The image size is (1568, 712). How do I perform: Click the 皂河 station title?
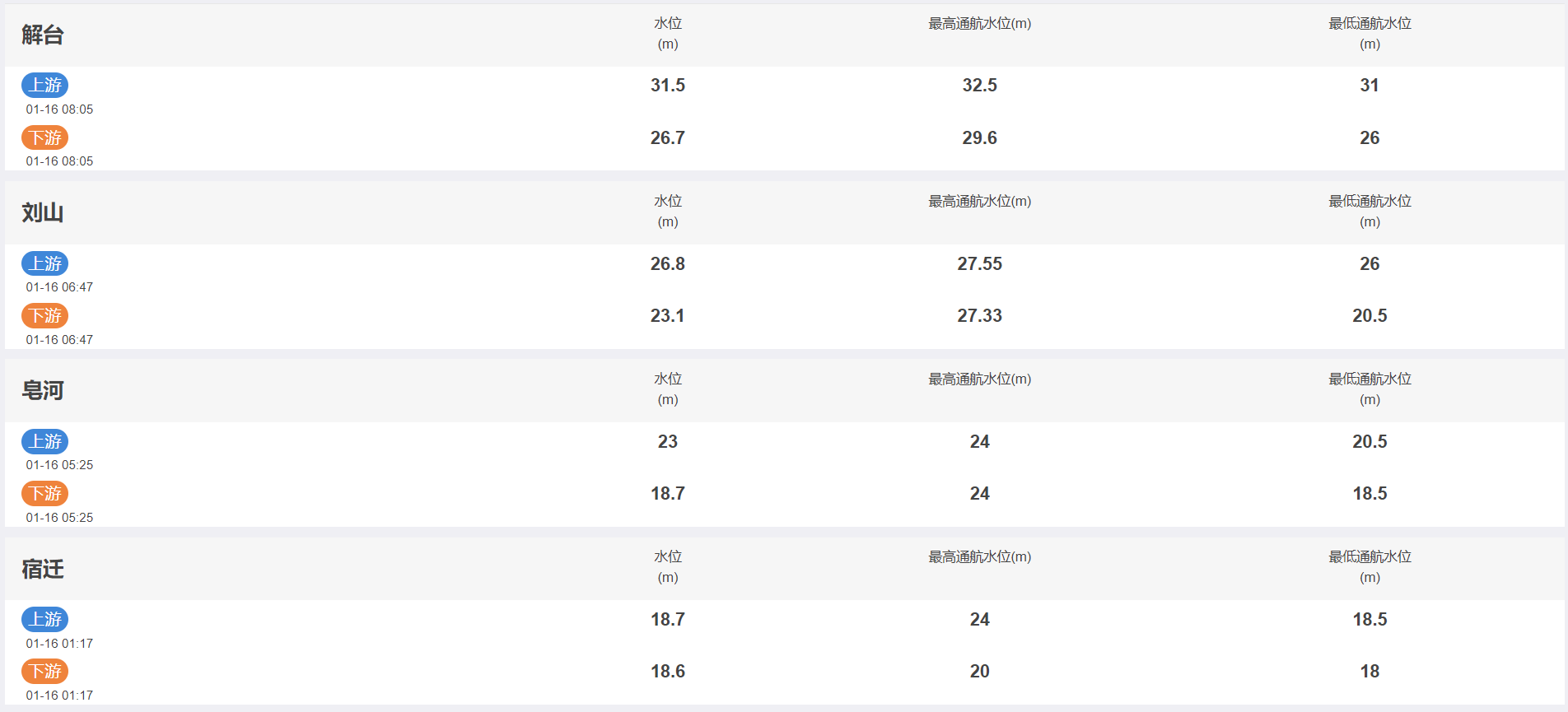[x=43, y=390]
